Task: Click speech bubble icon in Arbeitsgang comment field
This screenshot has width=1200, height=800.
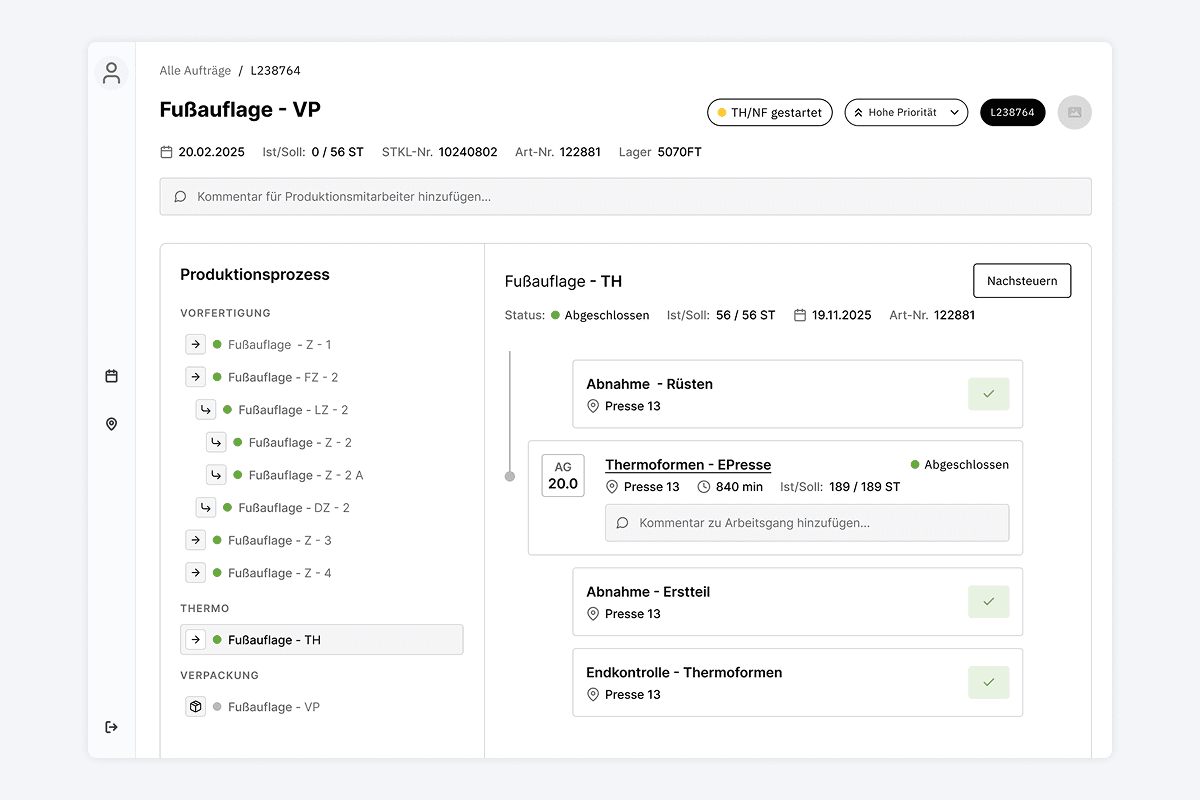Action: [622, 523]
